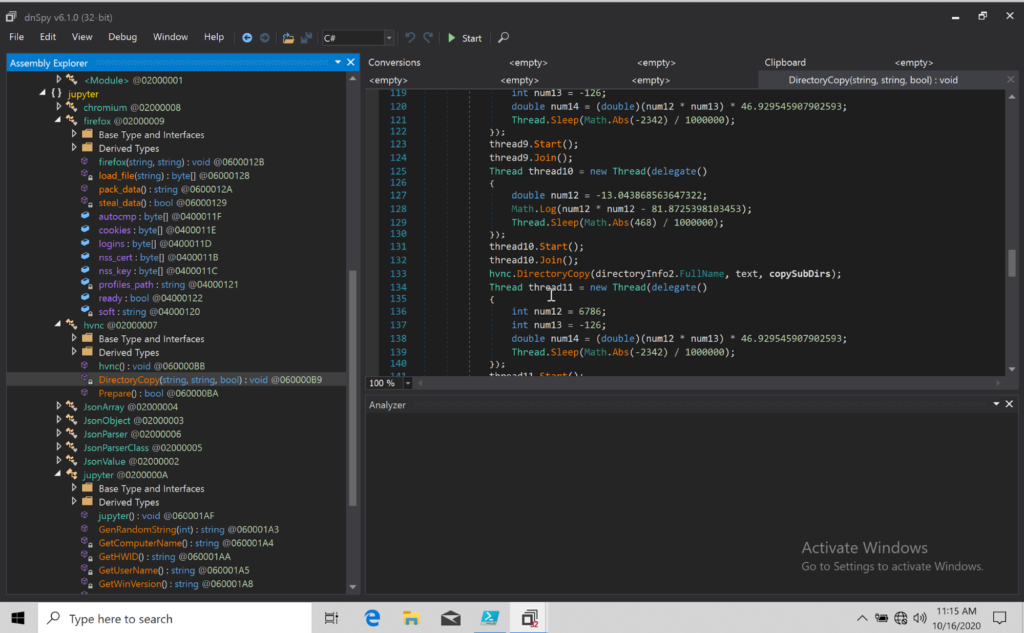Expand hvnc Derived Types folder

pyautogui.click(x=74, y=352)
